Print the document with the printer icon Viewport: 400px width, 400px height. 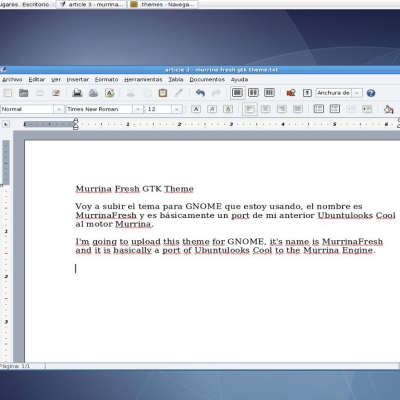(77, 93)
